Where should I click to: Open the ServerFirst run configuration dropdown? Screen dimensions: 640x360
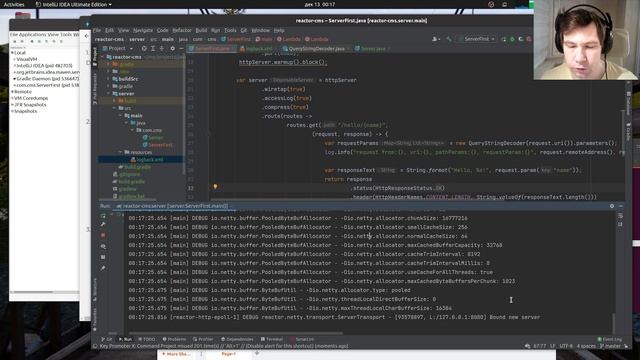(477, 39)
